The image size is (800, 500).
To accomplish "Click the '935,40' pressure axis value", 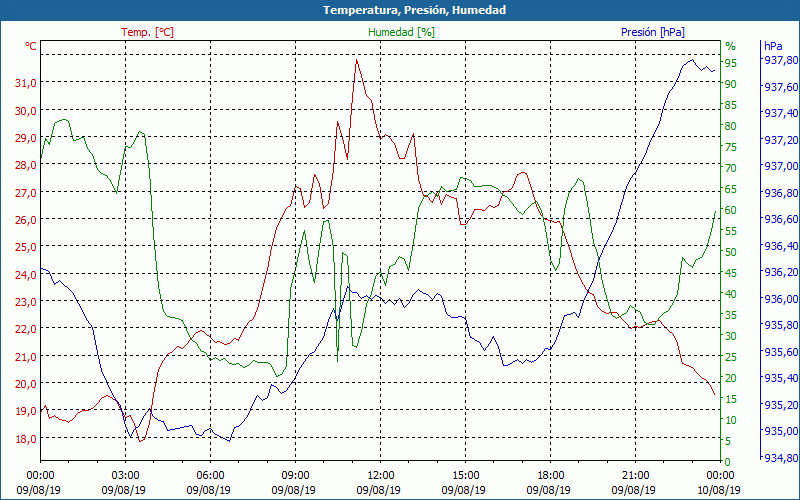I will coord(780,378).
